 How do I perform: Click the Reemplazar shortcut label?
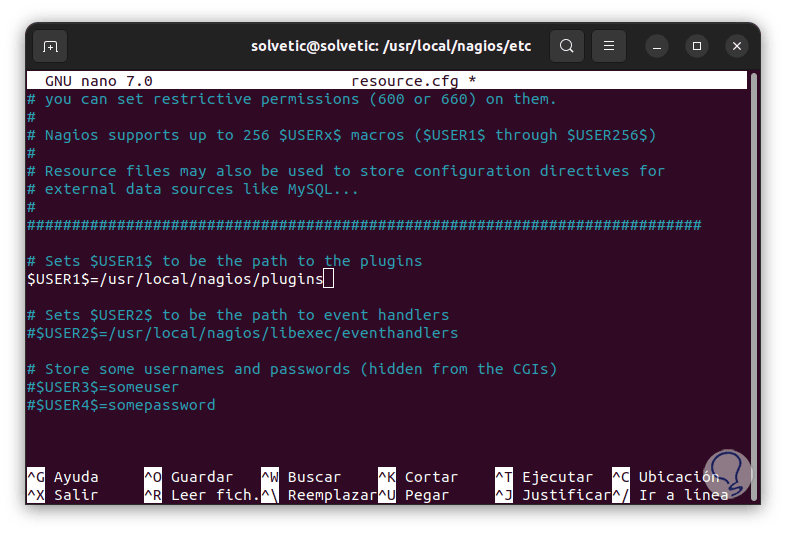(x=332, y=495)
